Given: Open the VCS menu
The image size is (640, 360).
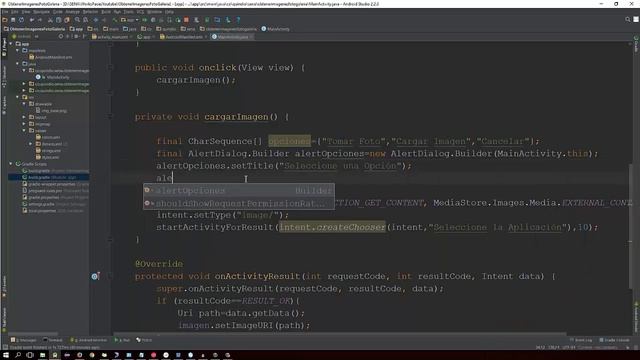Looking at the screenshot, I should click(x=140, y=12).
